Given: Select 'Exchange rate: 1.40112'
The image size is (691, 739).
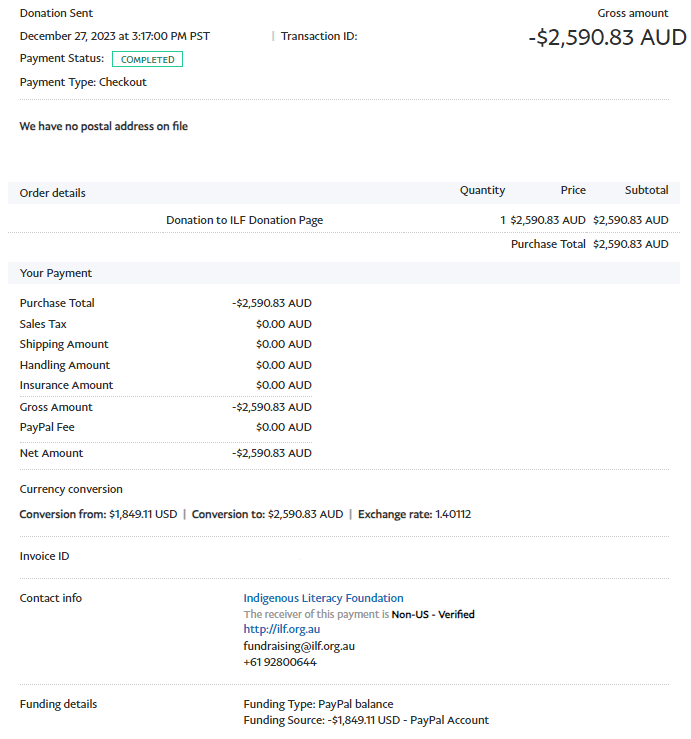Looking at the screenshot, I should coord(414,514).
